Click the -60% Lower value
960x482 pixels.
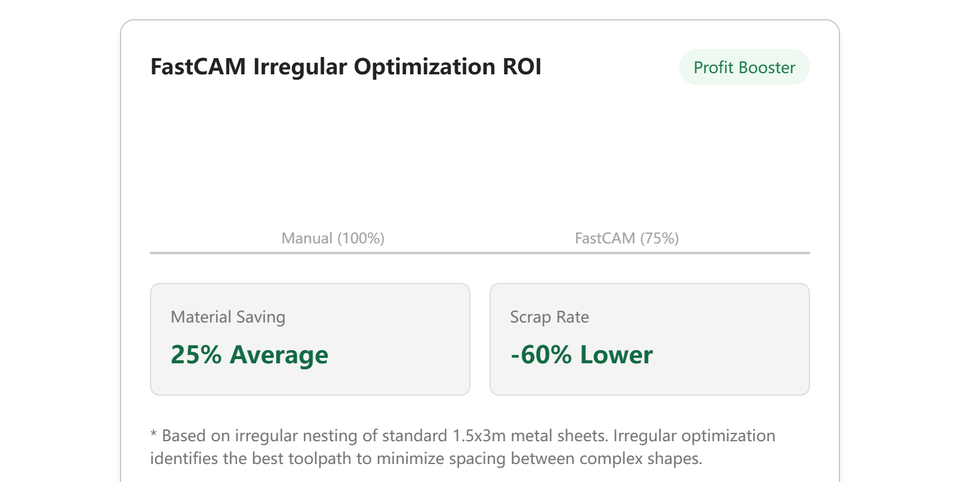click(582, 355)
